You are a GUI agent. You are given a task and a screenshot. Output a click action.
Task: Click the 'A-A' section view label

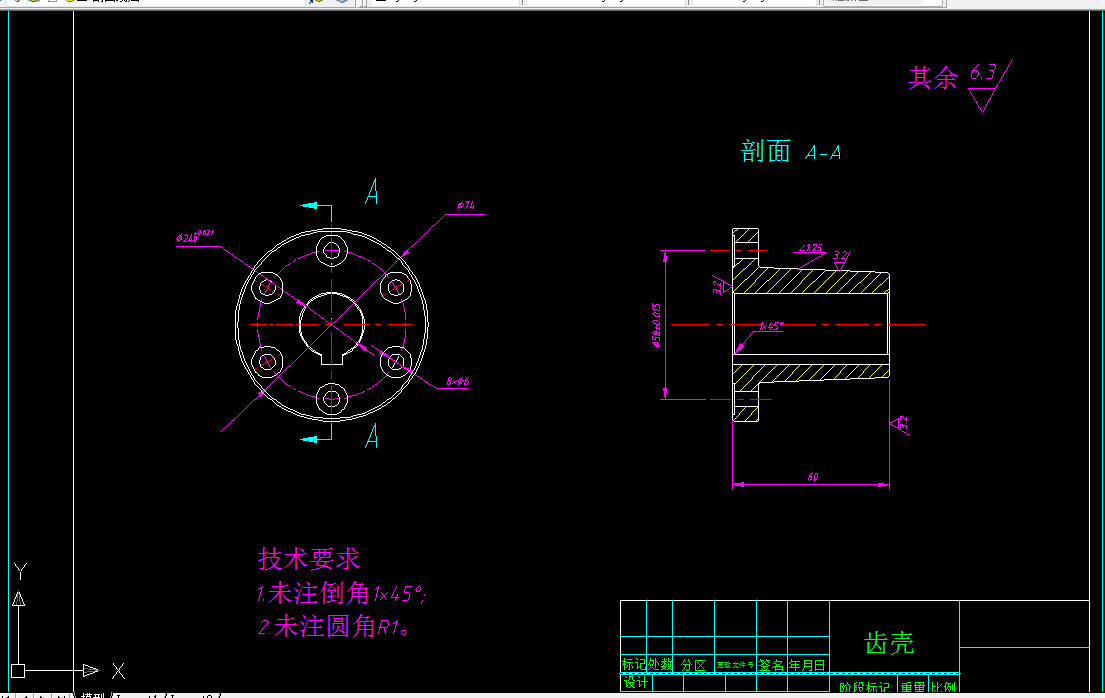[x=823, y=153]
